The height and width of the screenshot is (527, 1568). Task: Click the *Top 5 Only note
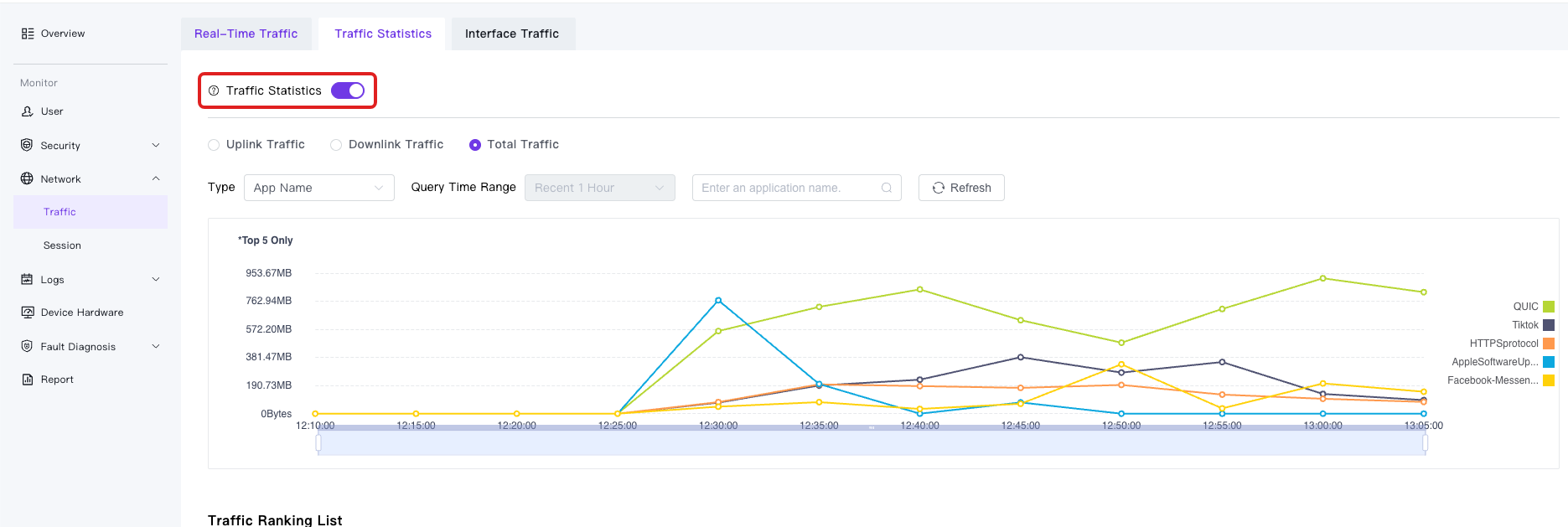265,240
